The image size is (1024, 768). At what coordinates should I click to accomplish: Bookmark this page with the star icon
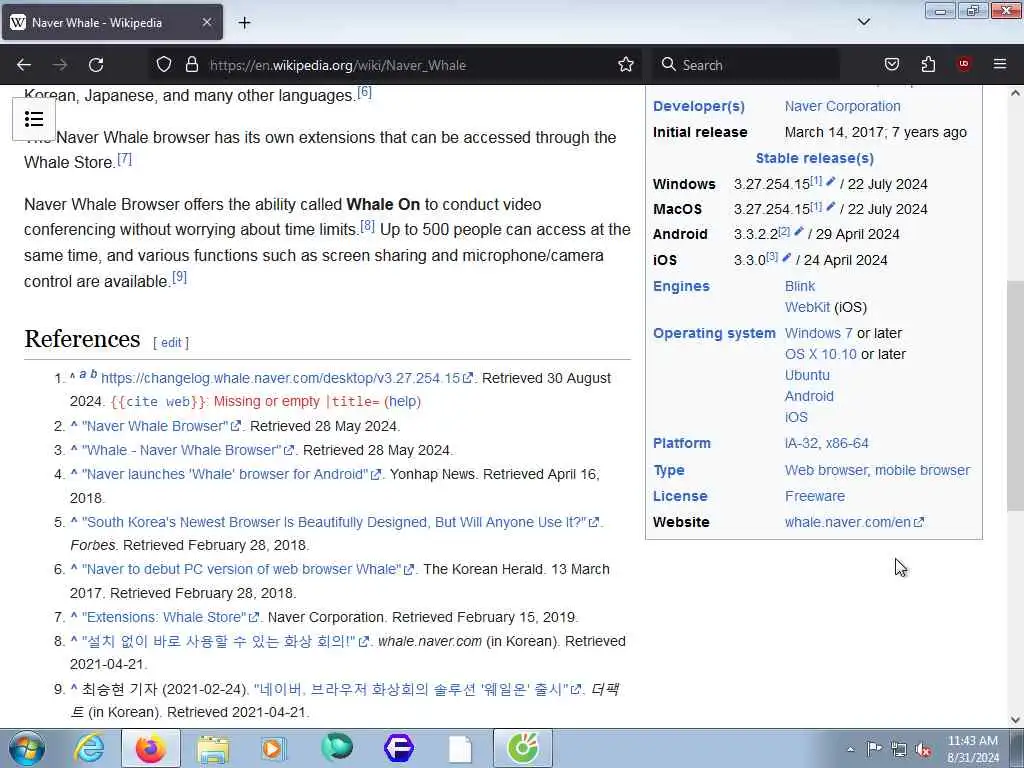[x=626, y=64]
